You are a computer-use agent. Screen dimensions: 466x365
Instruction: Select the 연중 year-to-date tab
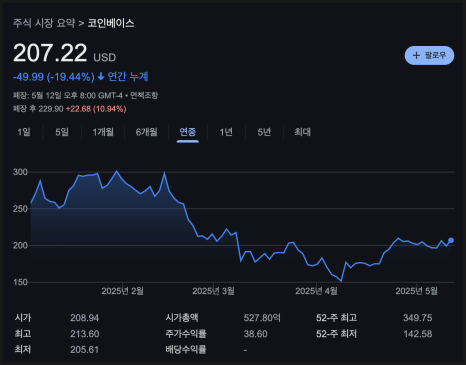click(x=188, y=132)
